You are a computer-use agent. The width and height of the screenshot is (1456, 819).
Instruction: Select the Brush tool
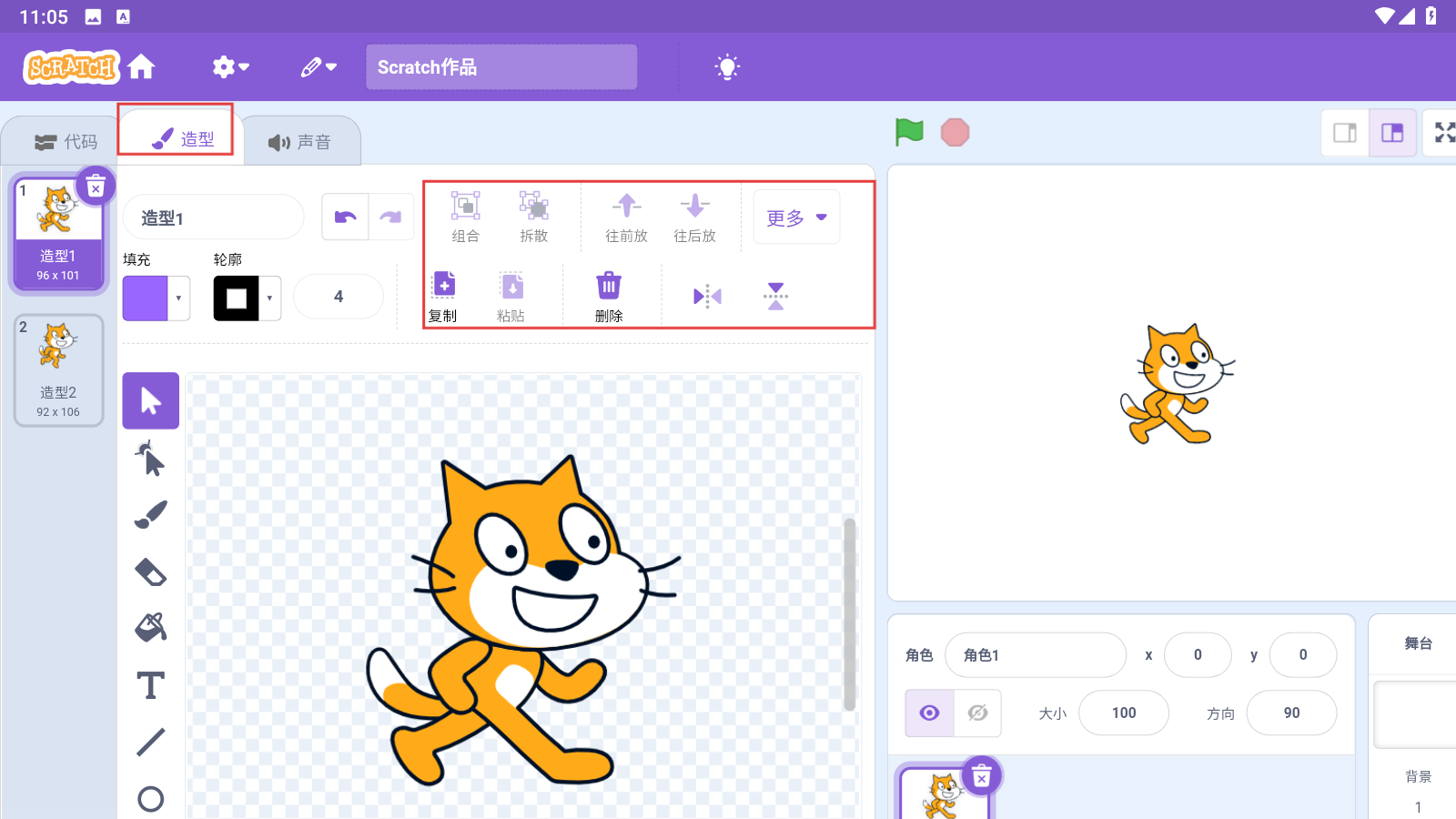click(x=151, y=514)
